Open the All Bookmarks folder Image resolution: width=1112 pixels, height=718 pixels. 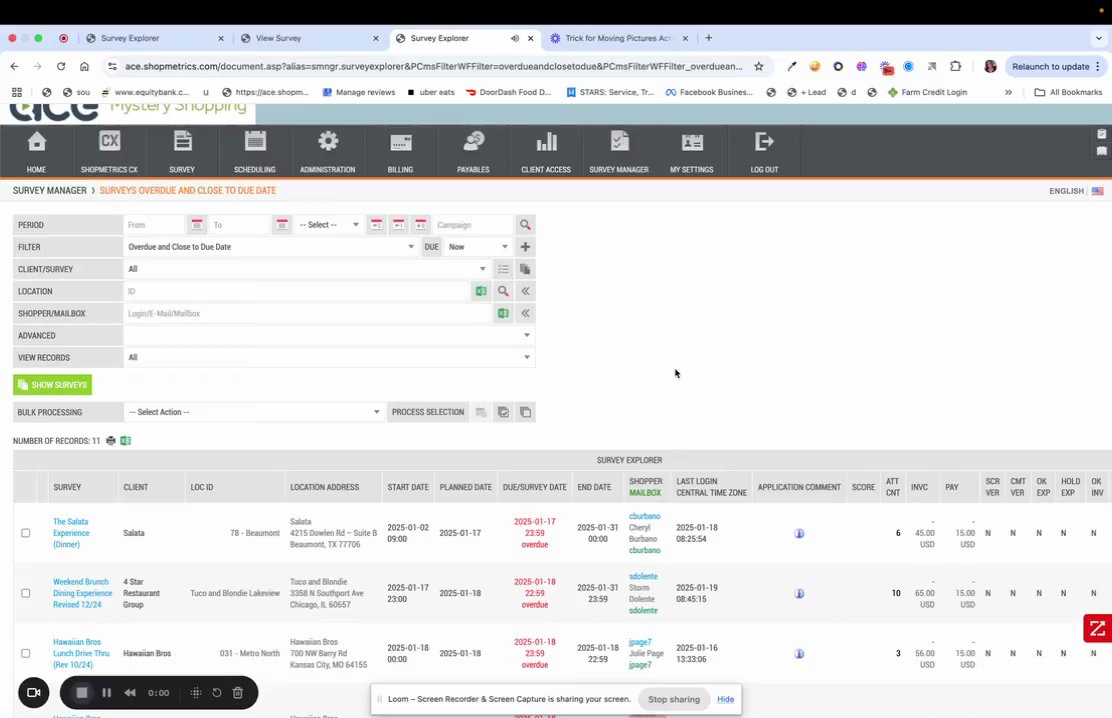click(x=1068, y=92)
